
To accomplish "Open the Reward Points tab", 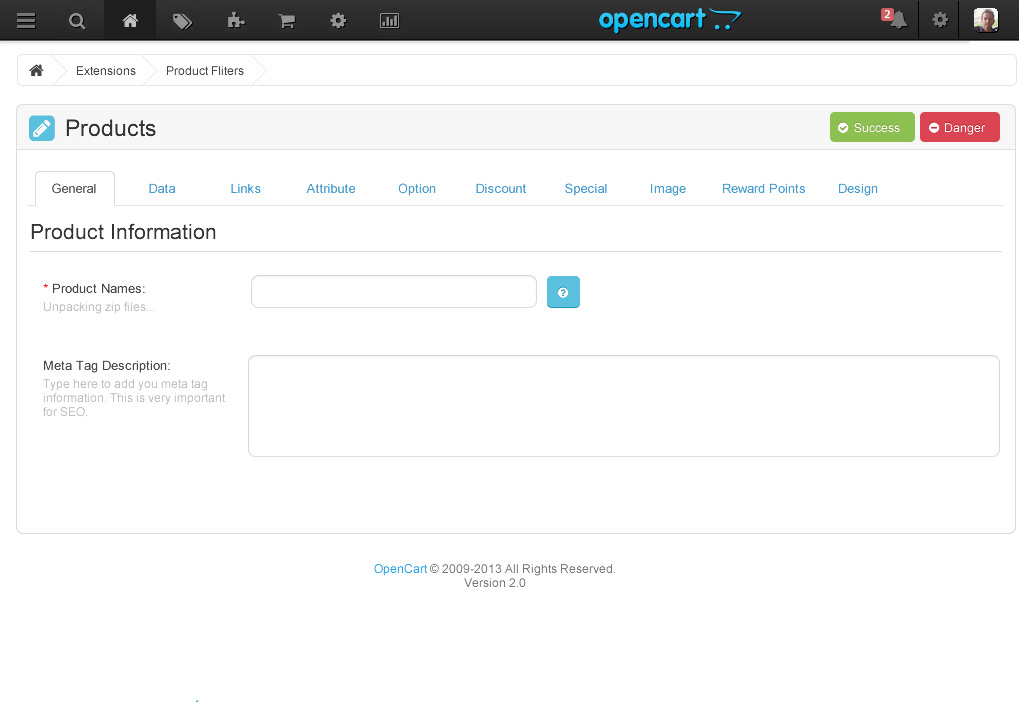I will pos(764,188).
